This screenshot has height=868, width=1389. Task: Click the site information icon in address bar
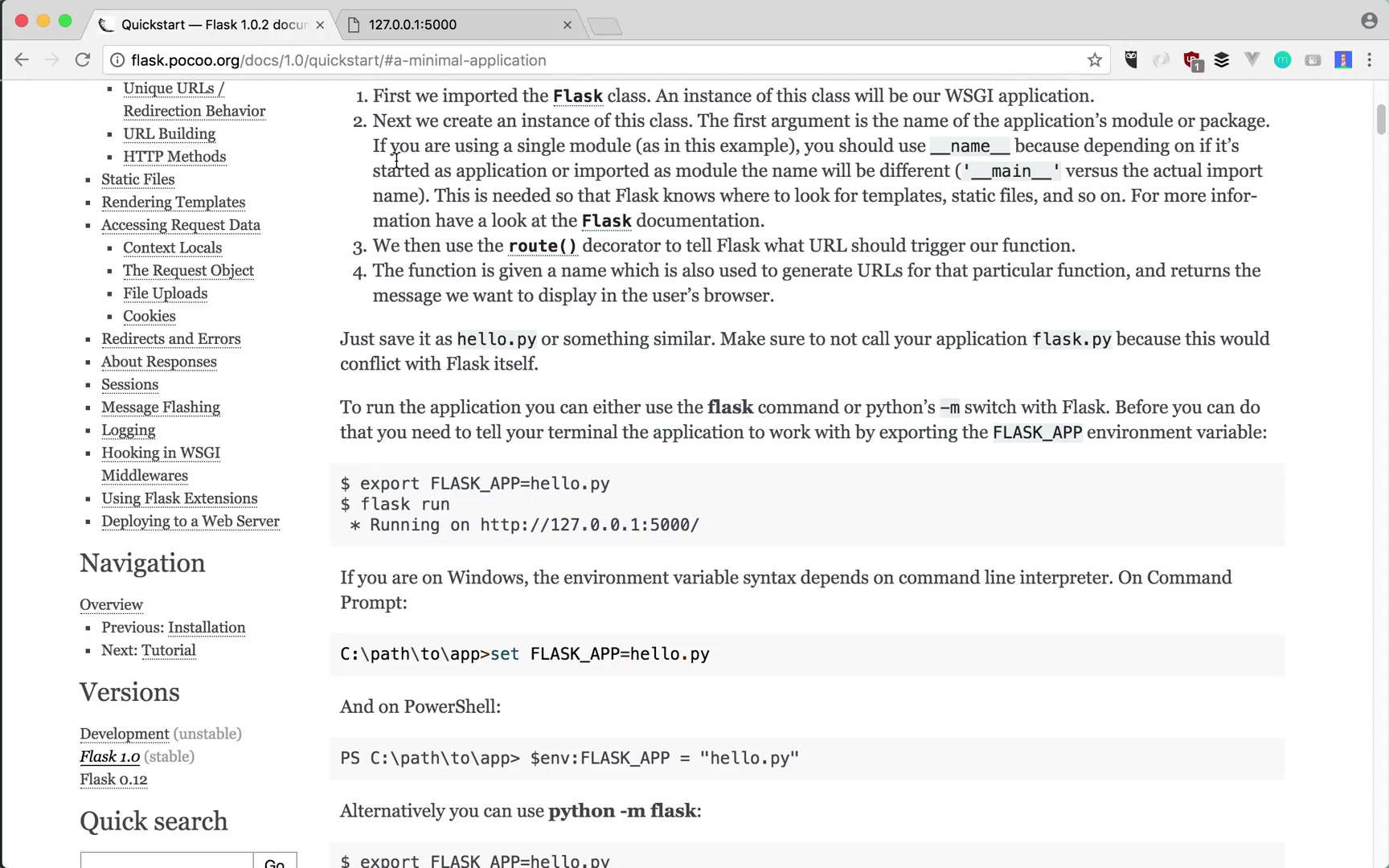coord(117,60)
